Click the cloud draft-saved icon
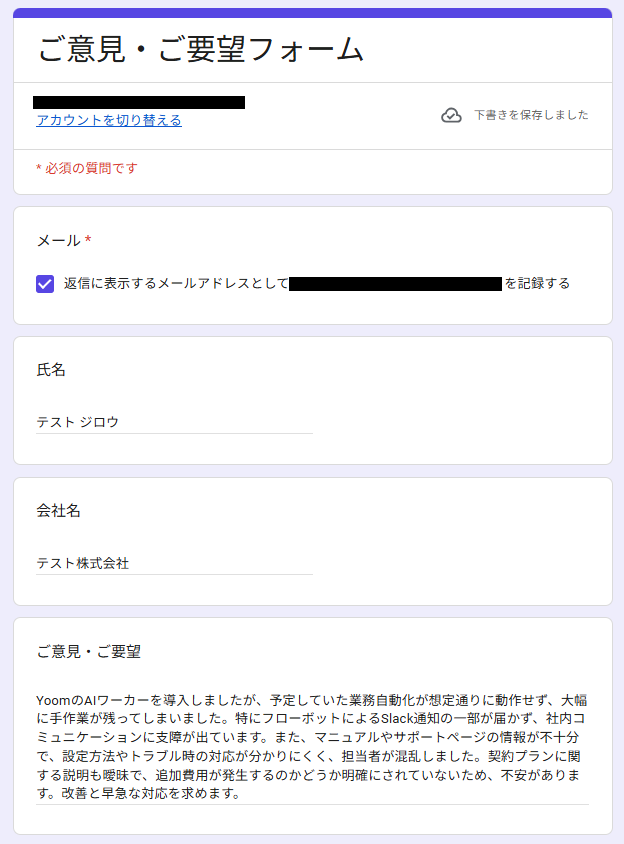624x844 pixels. [x=451, y=115]
